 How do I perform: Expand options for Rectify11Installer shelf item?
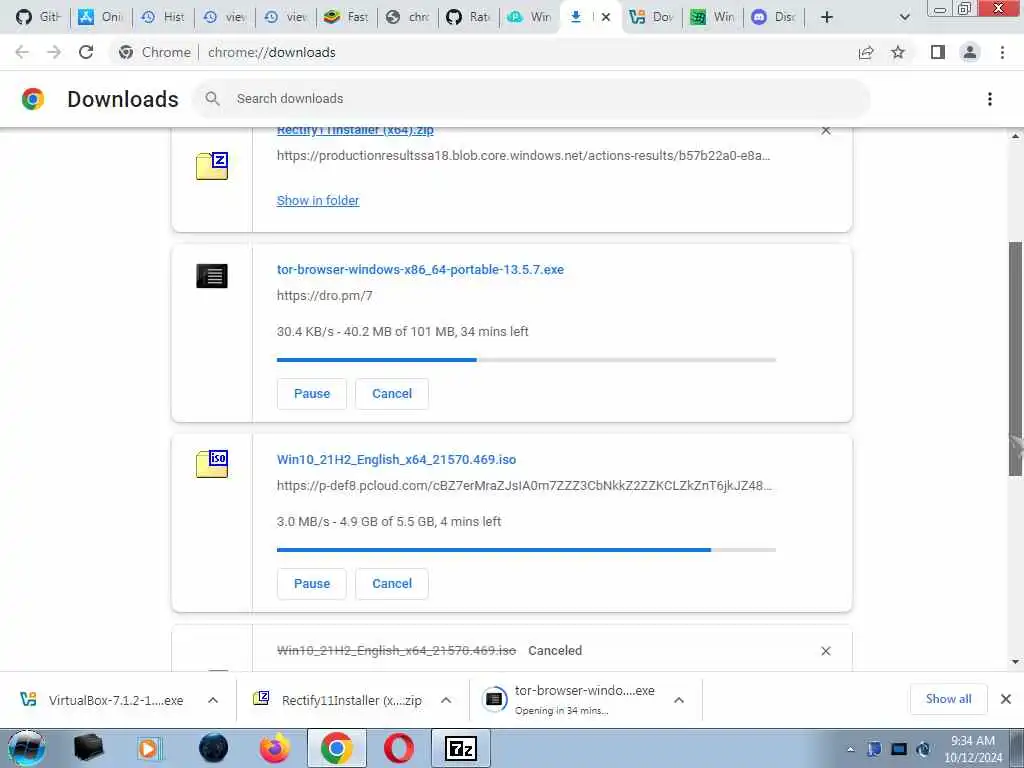[x=446, y=700]
